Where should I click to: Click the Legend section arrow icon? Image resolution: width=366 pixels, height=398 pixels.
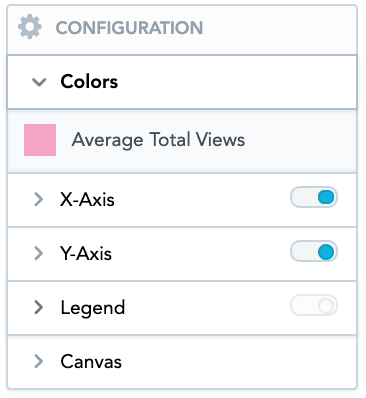[39, 307]
